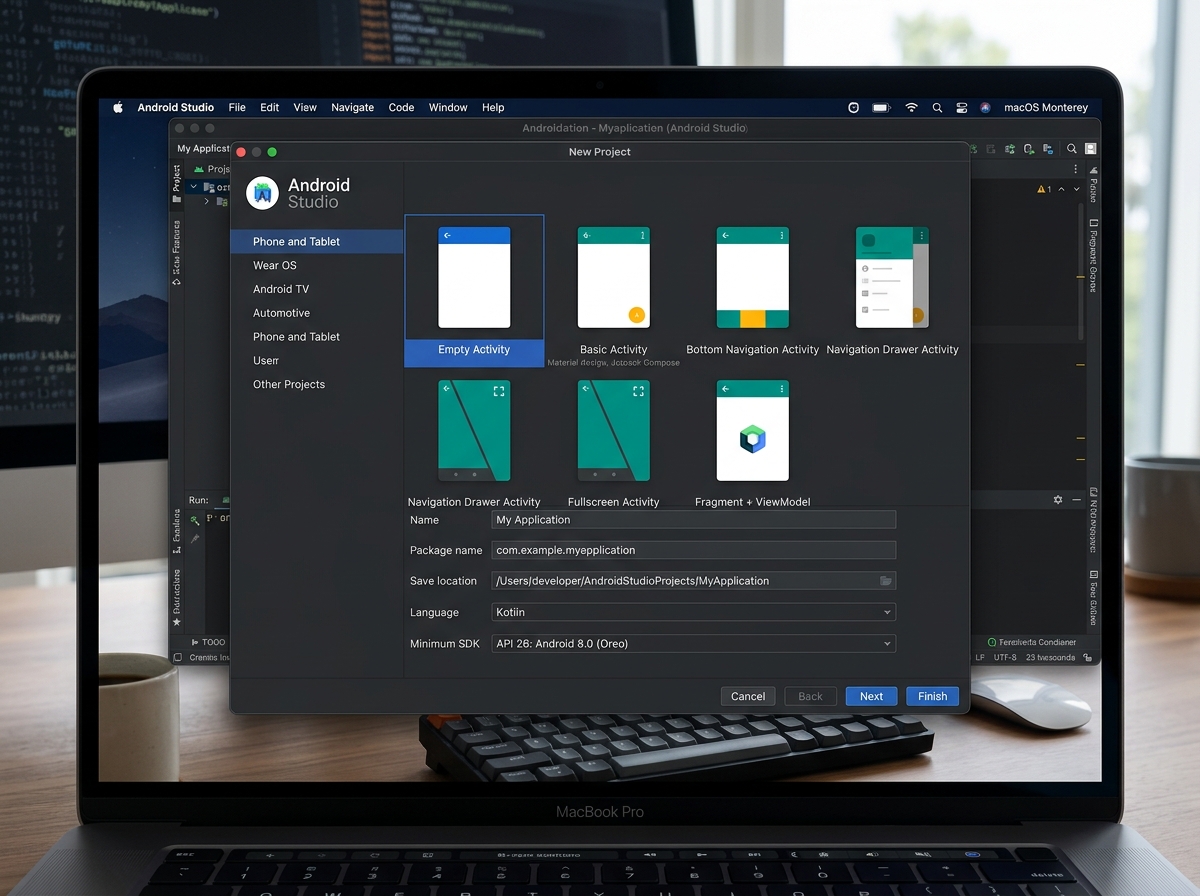The height and width of the screenshot is (896, 1200).
Task: Click the settings gear above the Run panel
Action: click(1058, 499)
